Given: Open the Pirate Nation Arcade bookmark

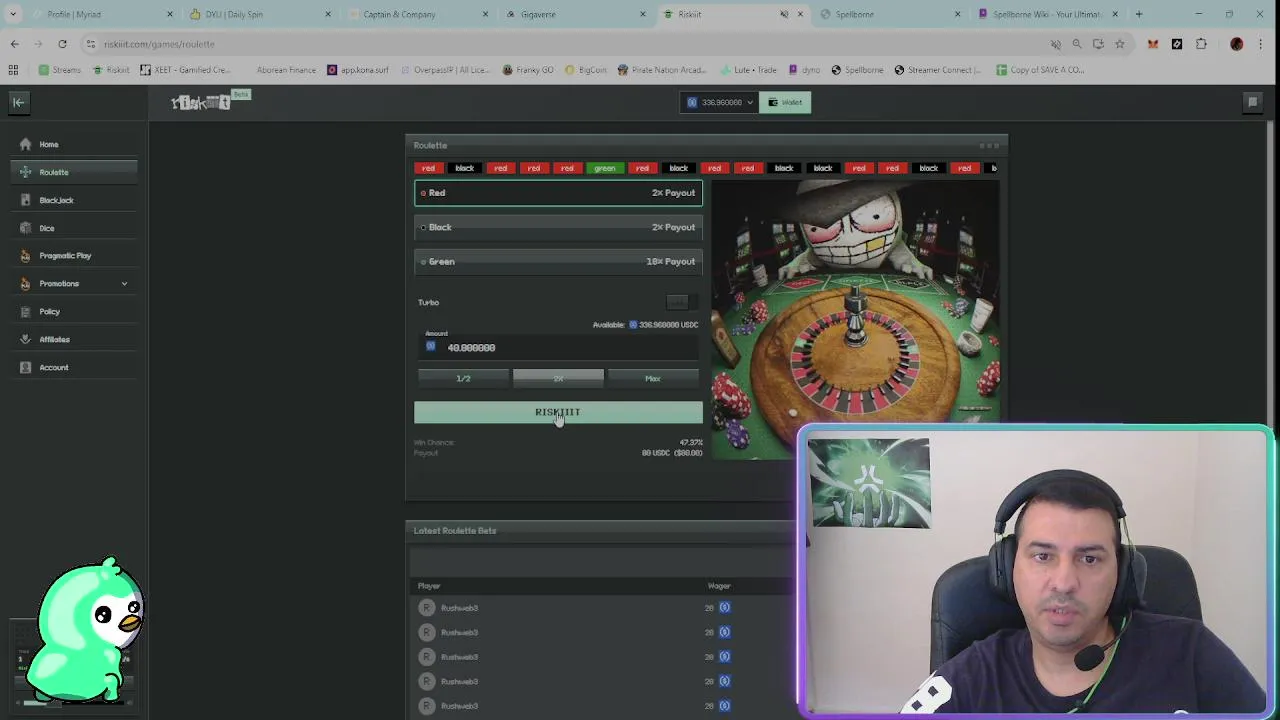Looking at the screenshot, I should click(662, 70).
